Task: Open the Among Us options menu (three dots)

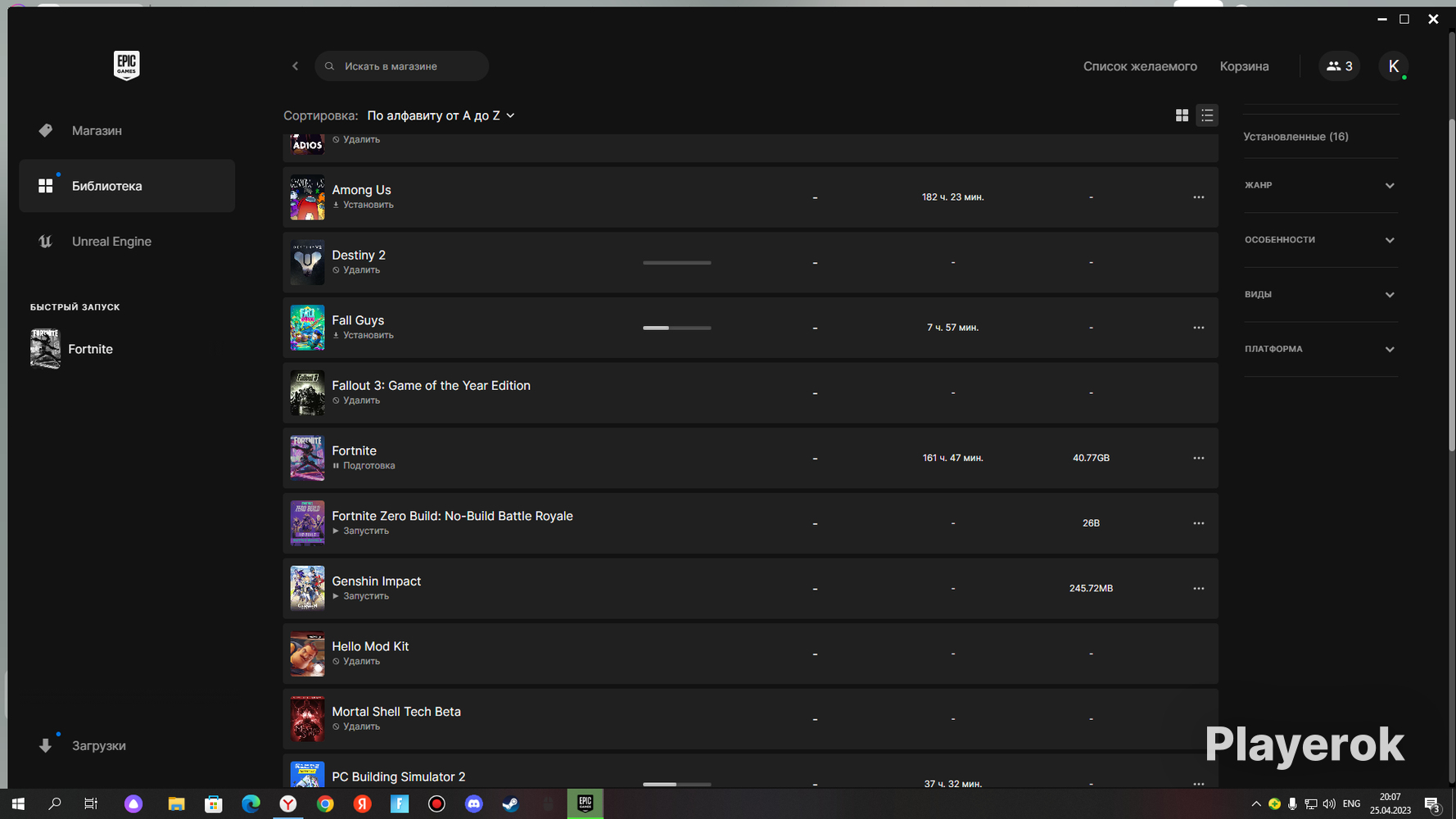Action: pyautogui.click(x=1198, y=197)
